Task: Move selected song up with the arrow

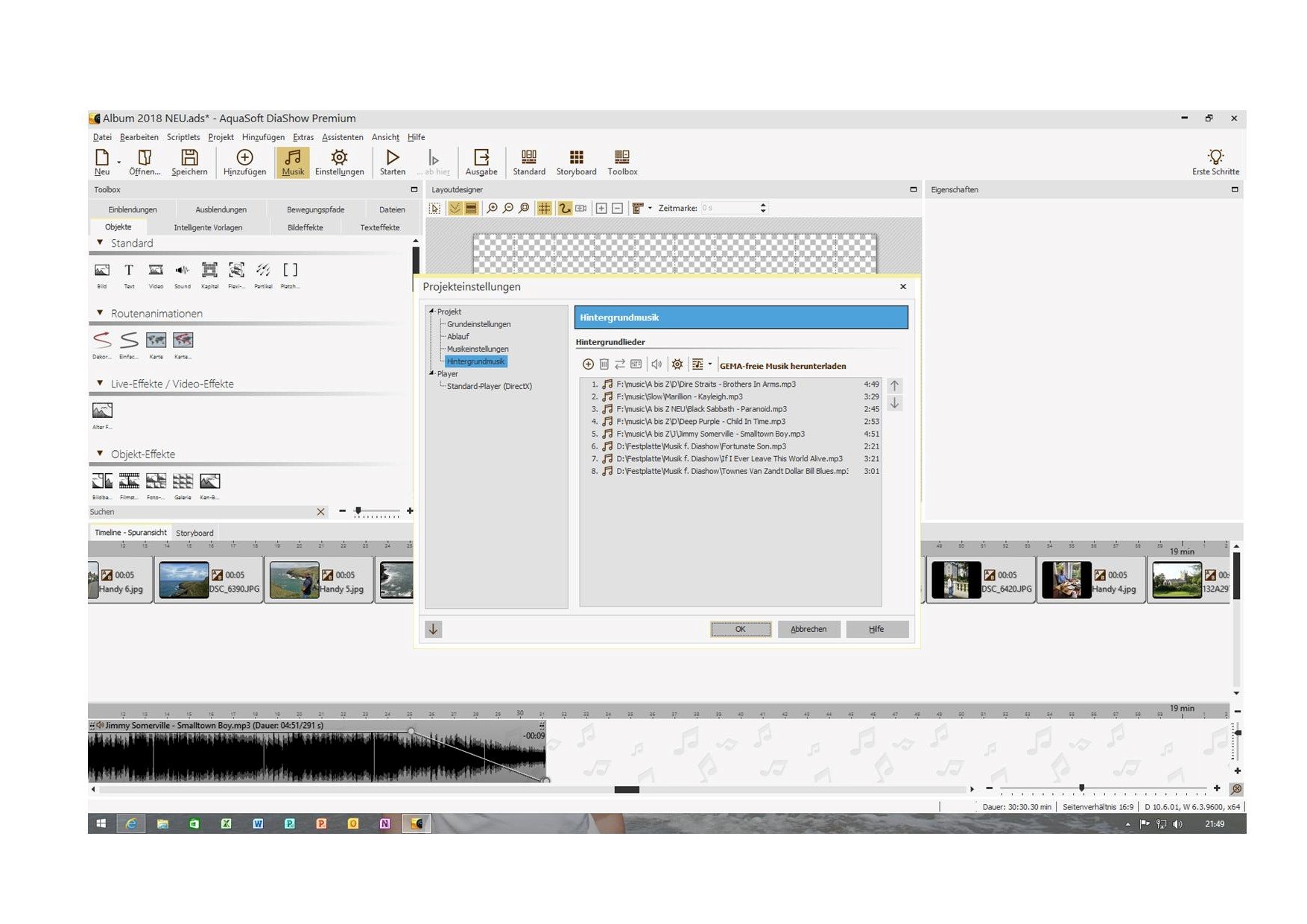Action: tap(894, 386)
